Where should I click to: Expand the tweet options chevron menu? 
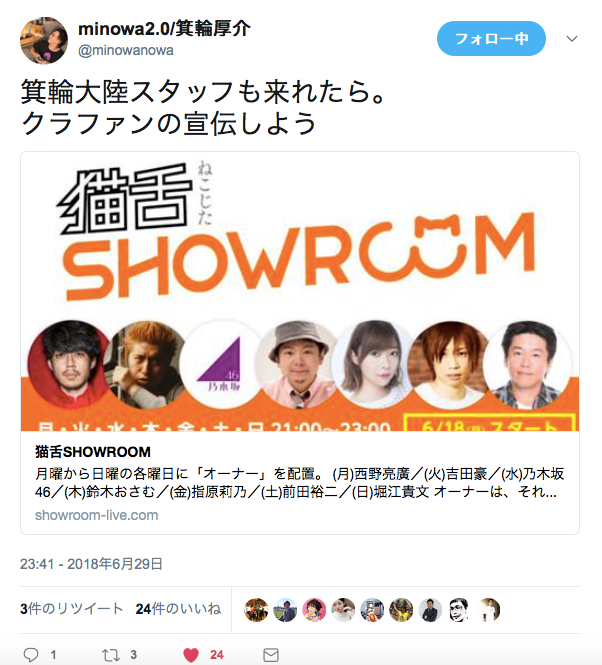572,39
